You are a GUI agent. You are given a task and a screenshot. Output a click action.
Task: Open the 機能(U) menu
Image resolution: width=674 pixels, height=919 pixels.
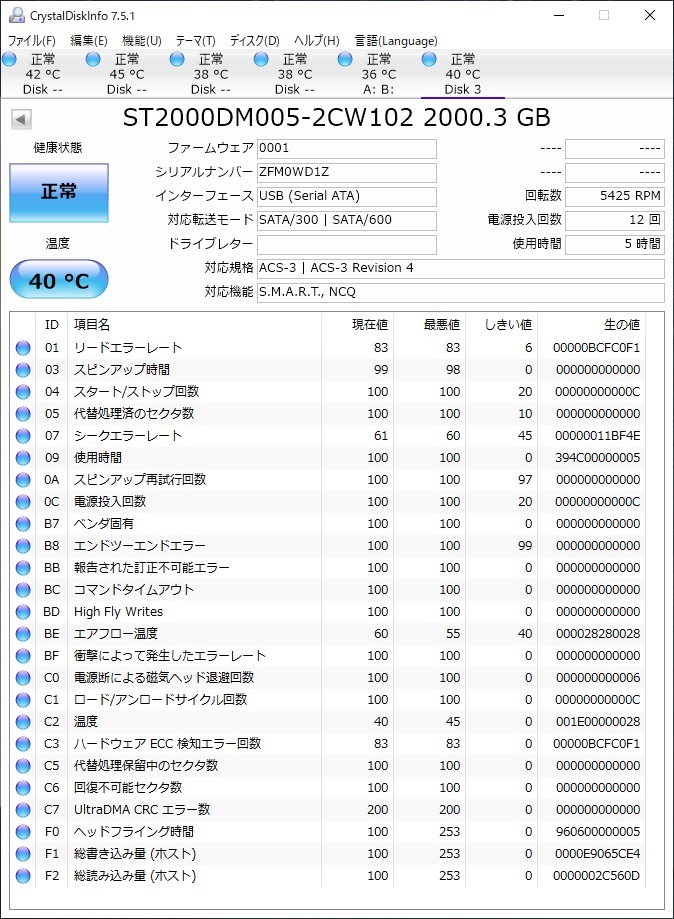click(x=141, y=40)
